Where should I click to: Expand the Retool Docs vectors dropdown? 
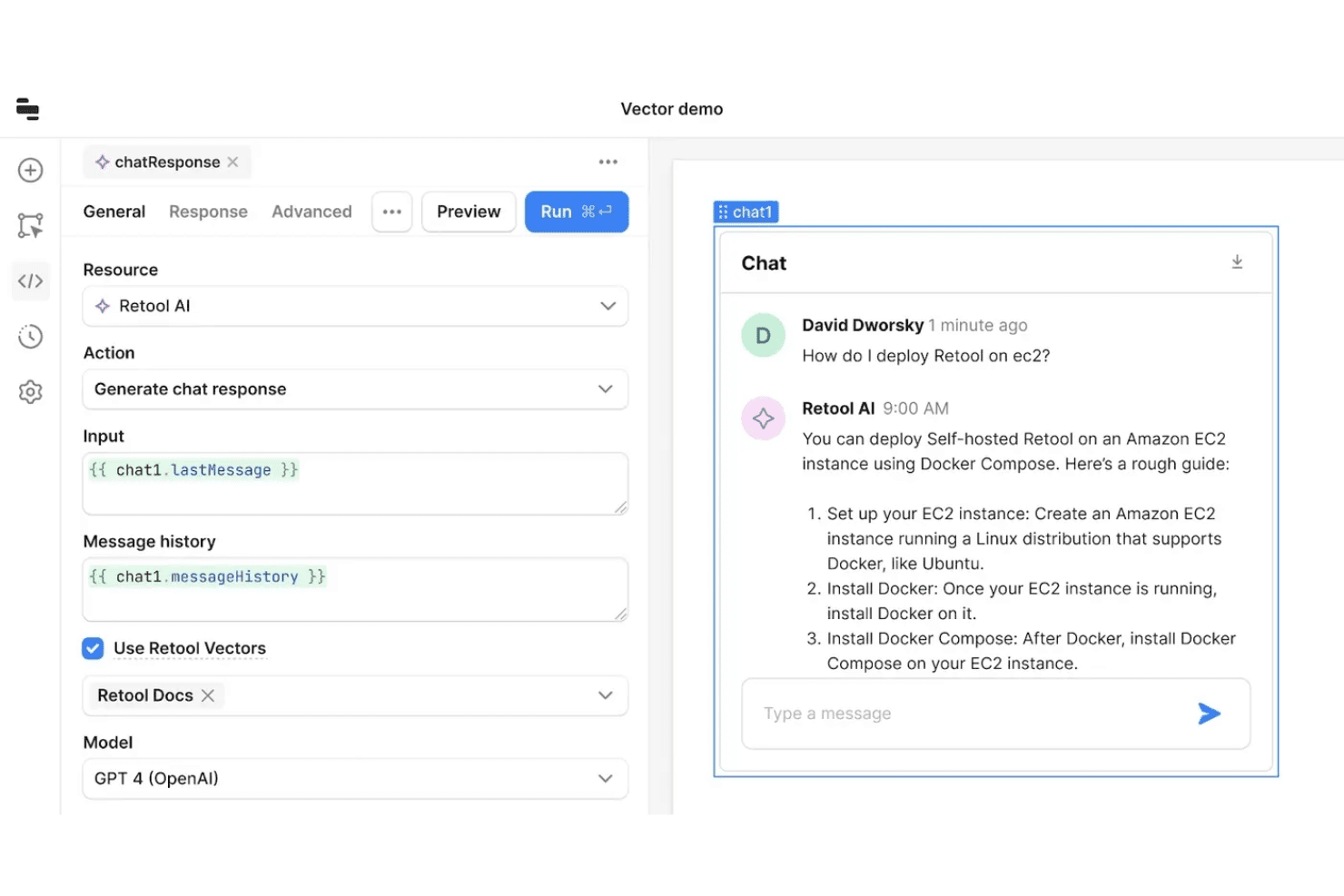coord(606,695)
